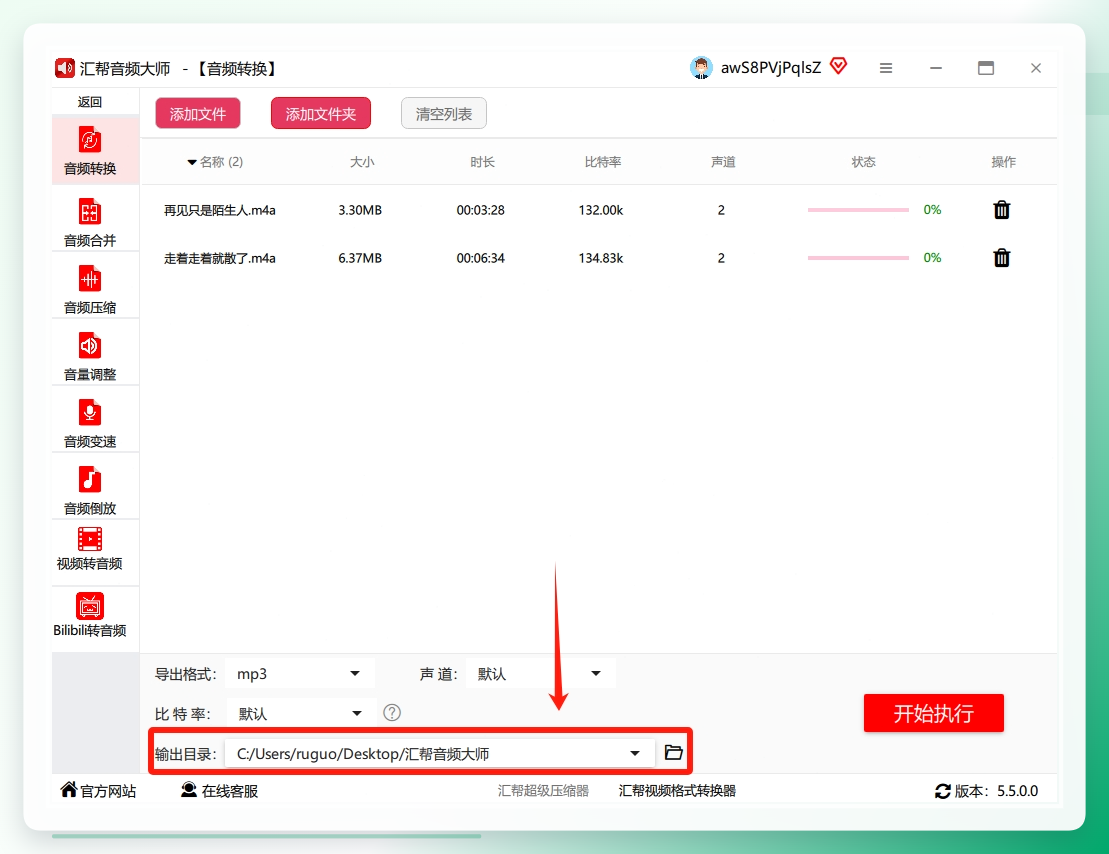Click the version number 5.5.0.0

1018,791
